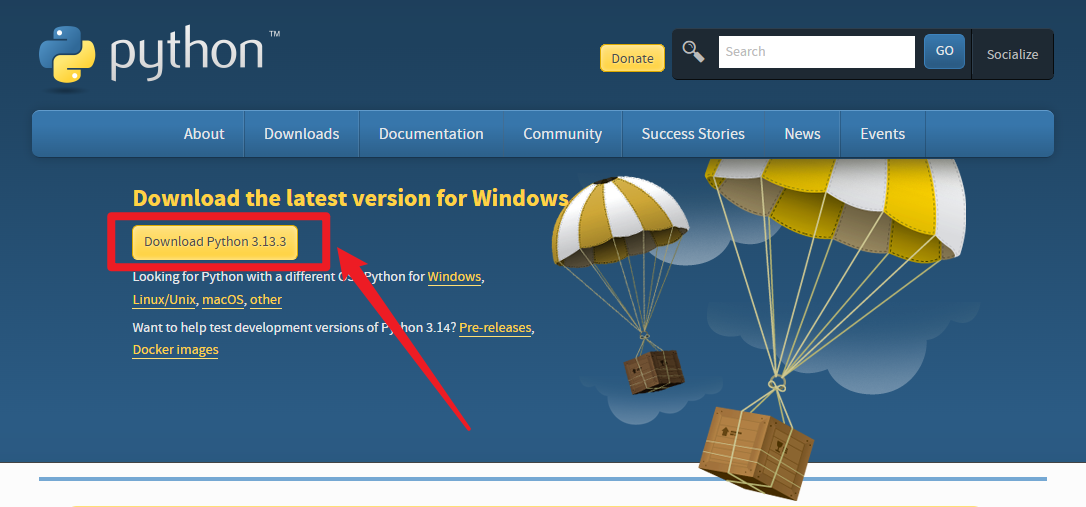Open the Success Stories menu item
This screenshot has height=507, width=1086.
coord(693,134)
